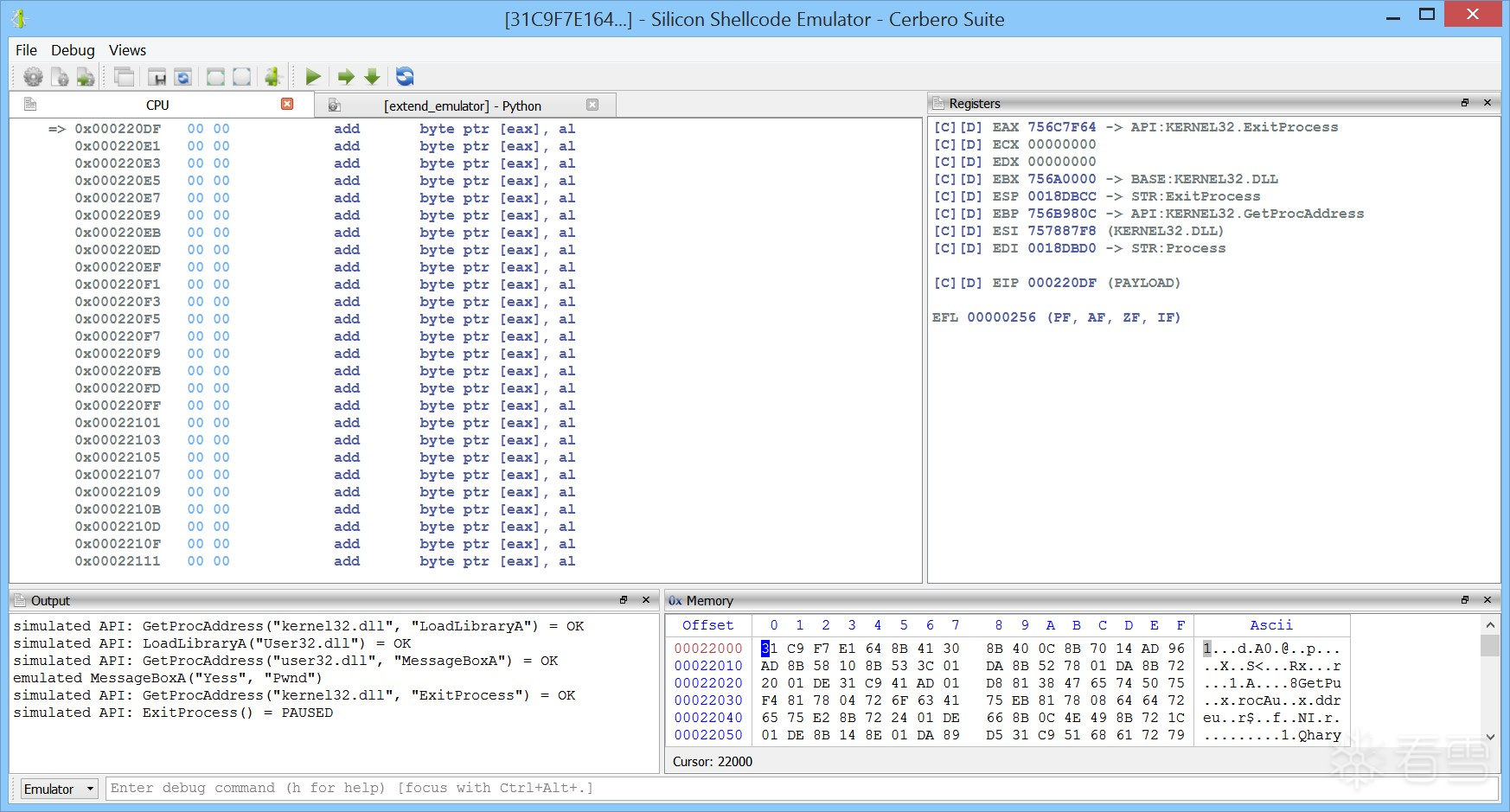
Task: Click the green down-arrow Step Into icon
Action: point(372,77)
